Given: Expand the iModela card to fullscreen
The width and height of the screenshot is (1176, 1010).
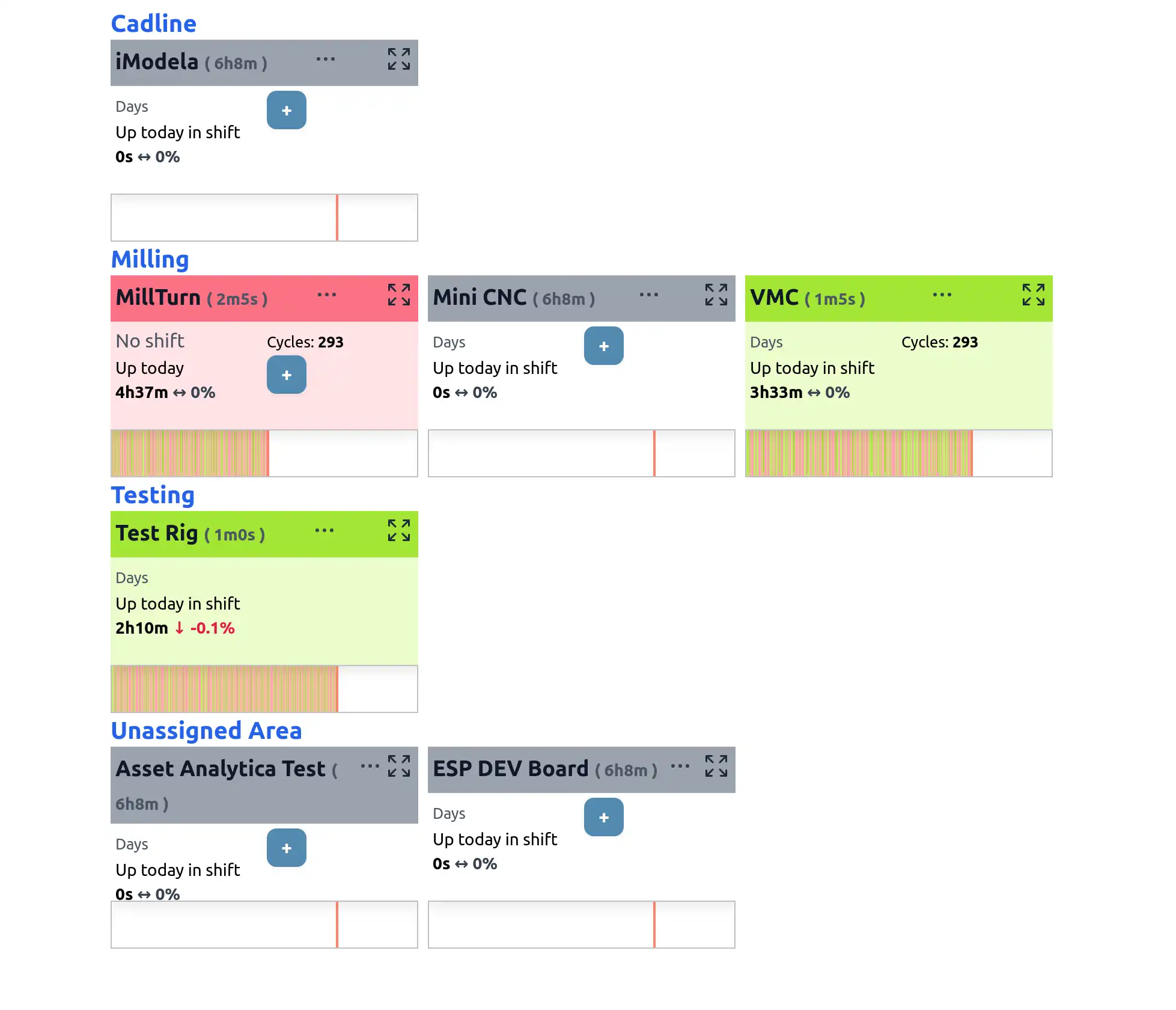Looking at the screenshot, I should click(398, 60).
